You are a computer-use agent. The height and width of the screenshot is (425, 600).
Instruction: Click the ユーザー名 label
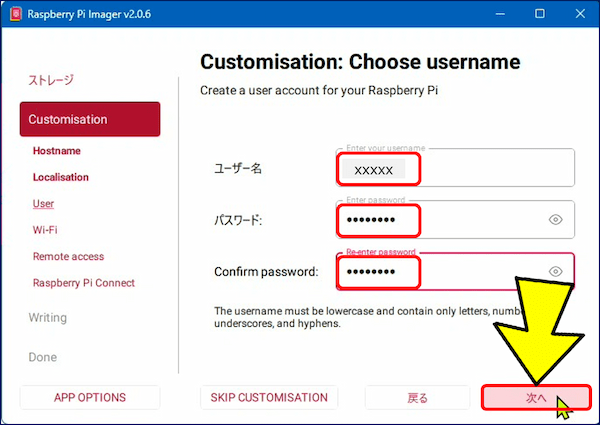(x=238, y=168)
